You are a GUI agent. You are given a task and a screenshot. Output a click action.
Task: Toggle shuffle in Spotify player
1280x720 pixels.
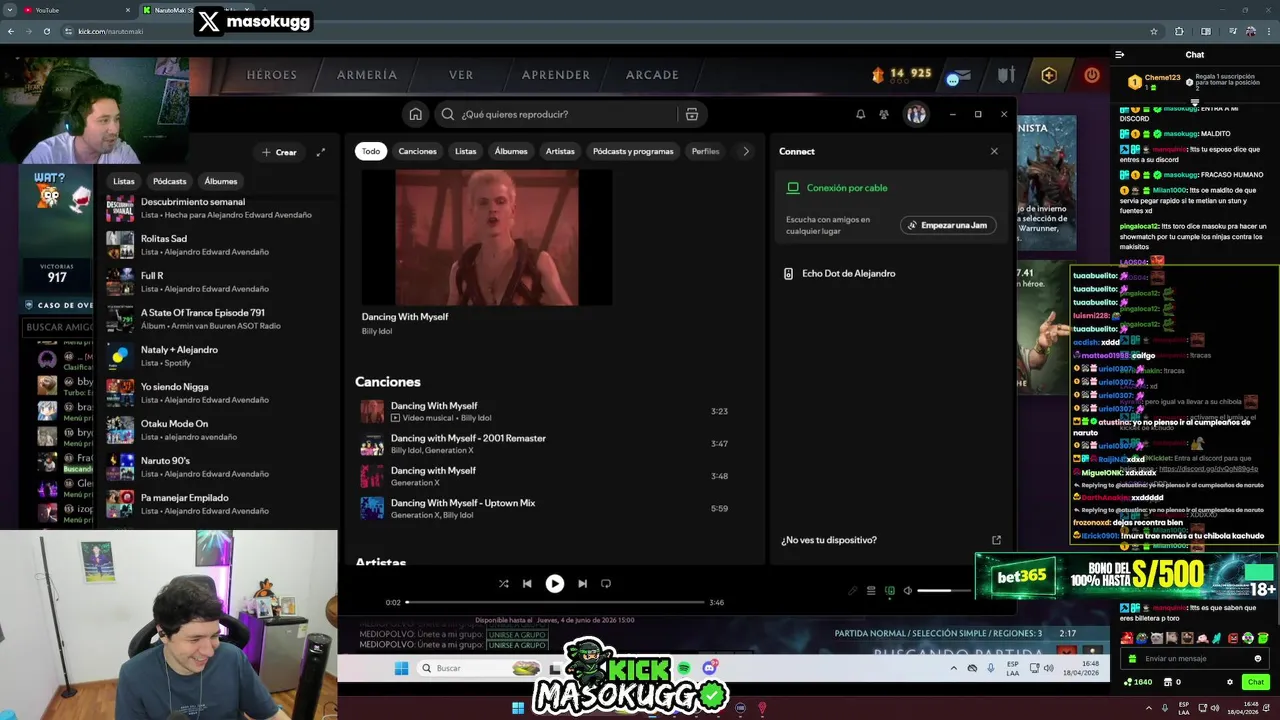503,584
